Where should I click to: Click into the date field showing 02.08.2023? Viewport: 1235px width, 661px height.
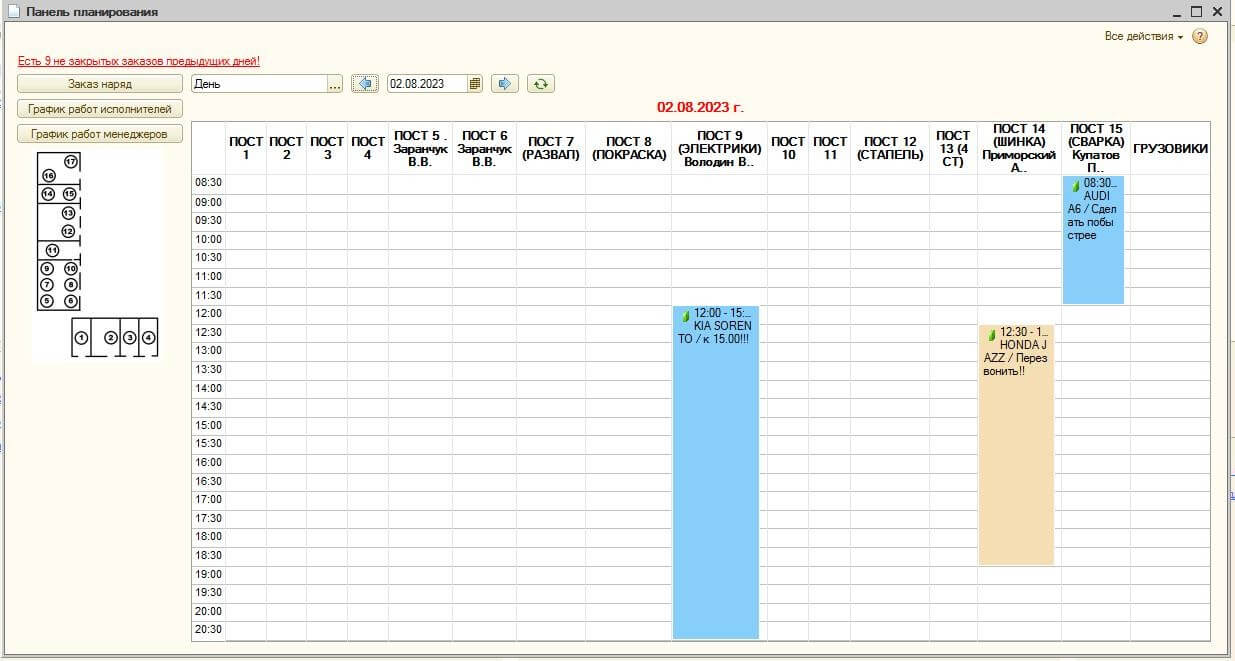[428, 84]
